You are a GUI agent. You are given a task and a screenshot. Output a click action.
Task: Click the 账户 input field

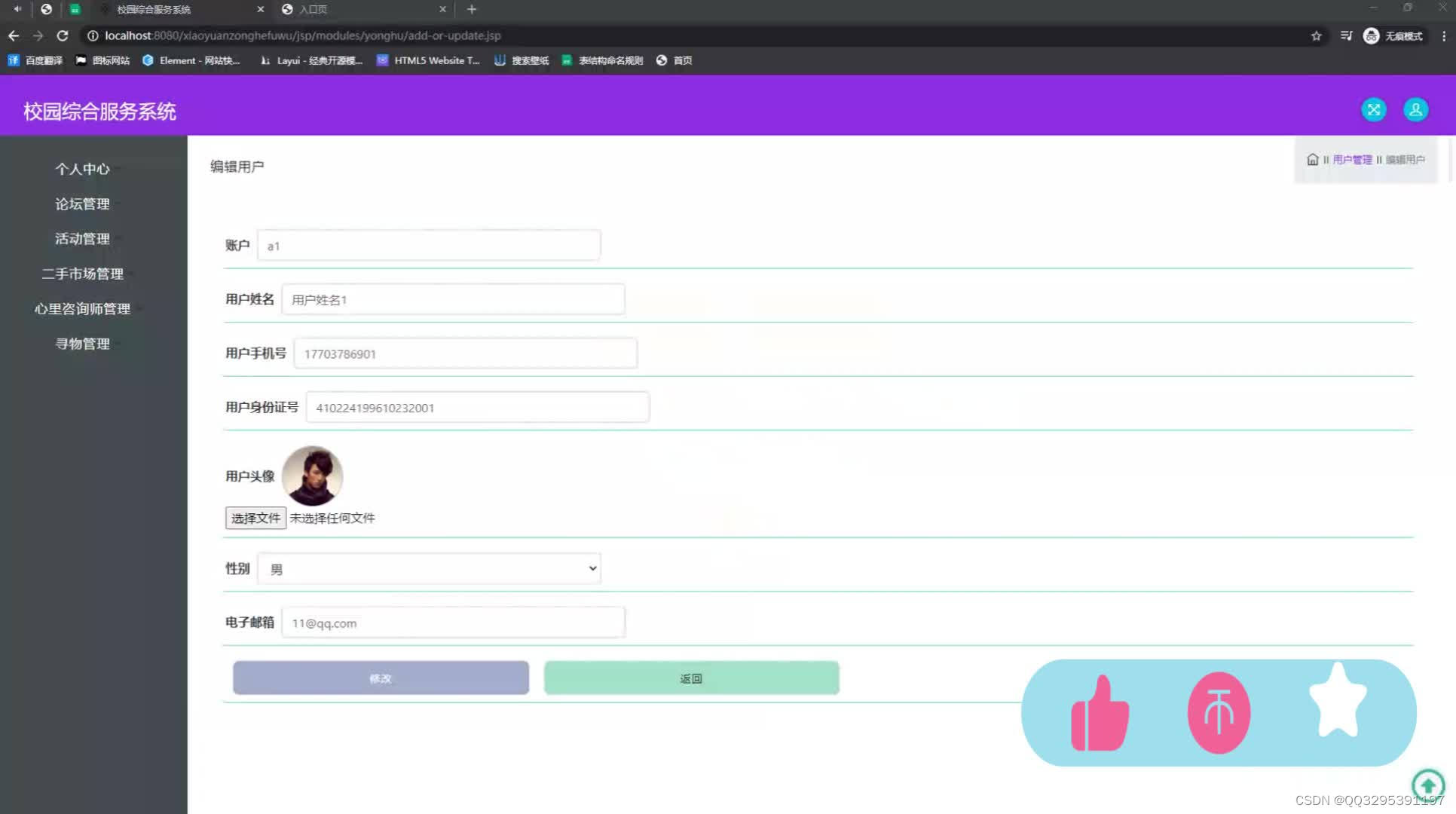[429, 245]
